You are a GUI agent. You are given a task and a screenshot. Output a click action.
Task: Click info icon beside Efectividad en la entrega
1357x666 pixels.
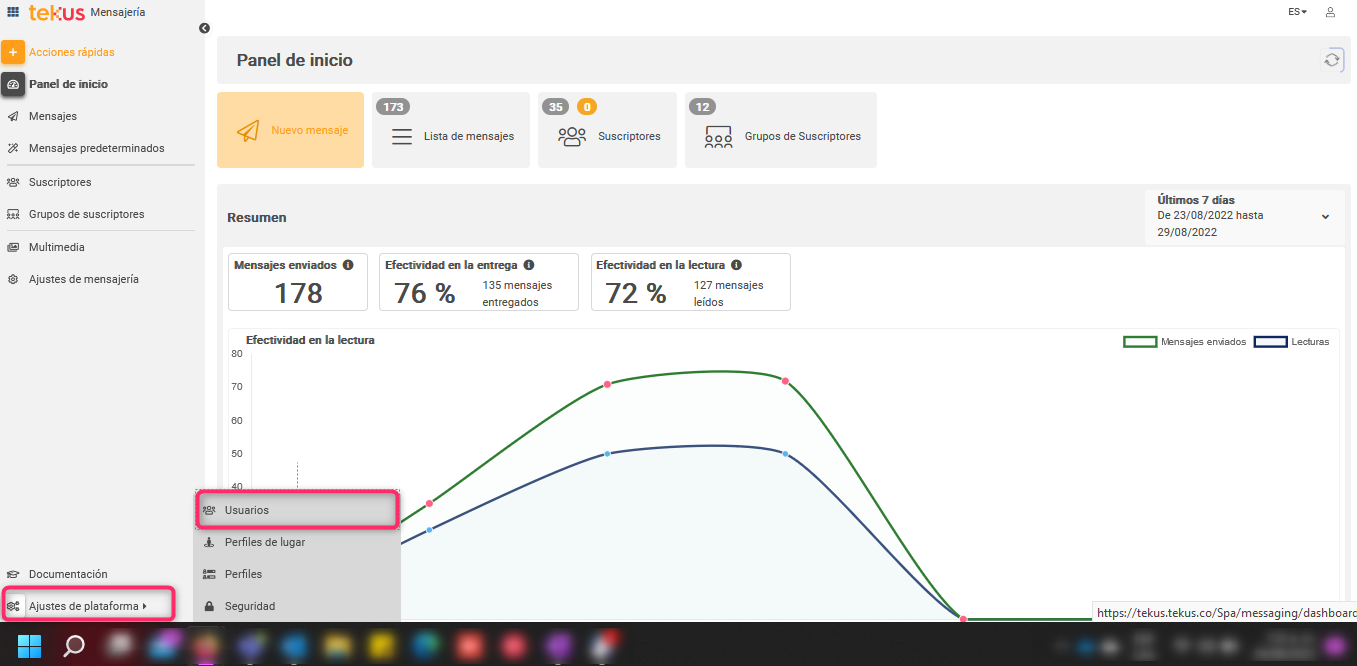(529, 265)
